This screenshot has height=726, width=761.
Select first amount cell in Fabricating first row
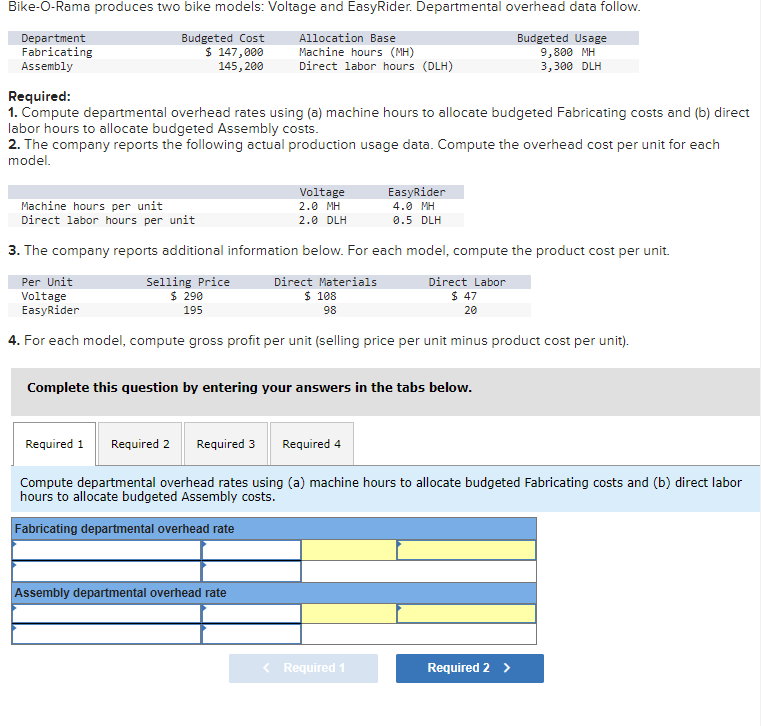point(251,550)
